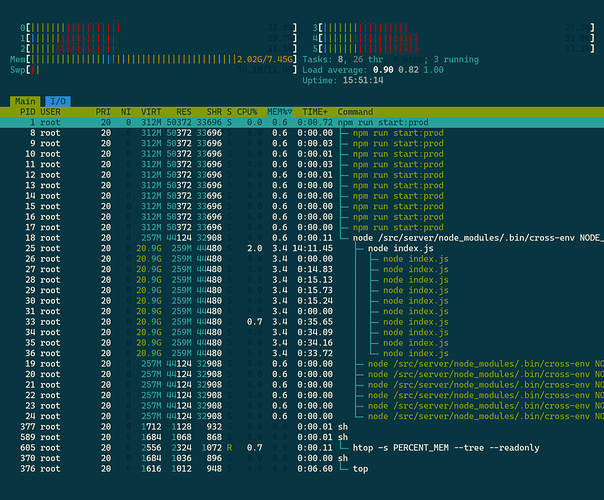Click the VIRT column header

pos(150,111)
